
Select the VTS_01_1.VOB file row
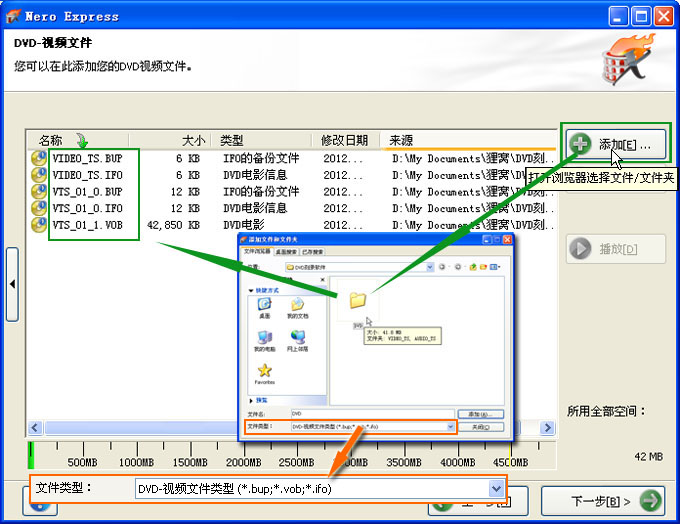coord(291,225)
